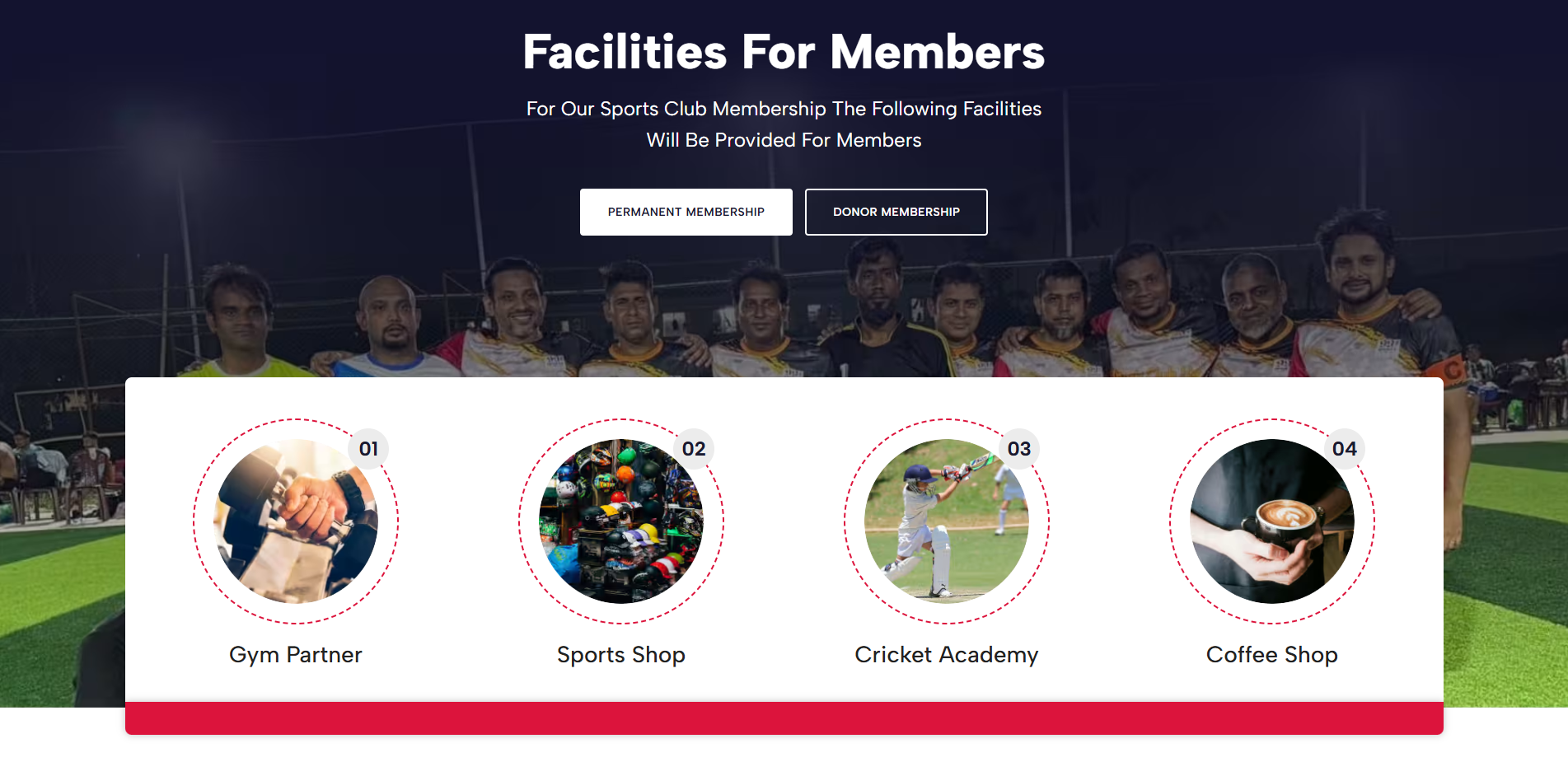Screen dimensions: 1568x776
Task: Click the Donor Membership button
Action: pyautogui.click(x=896, y=212)
